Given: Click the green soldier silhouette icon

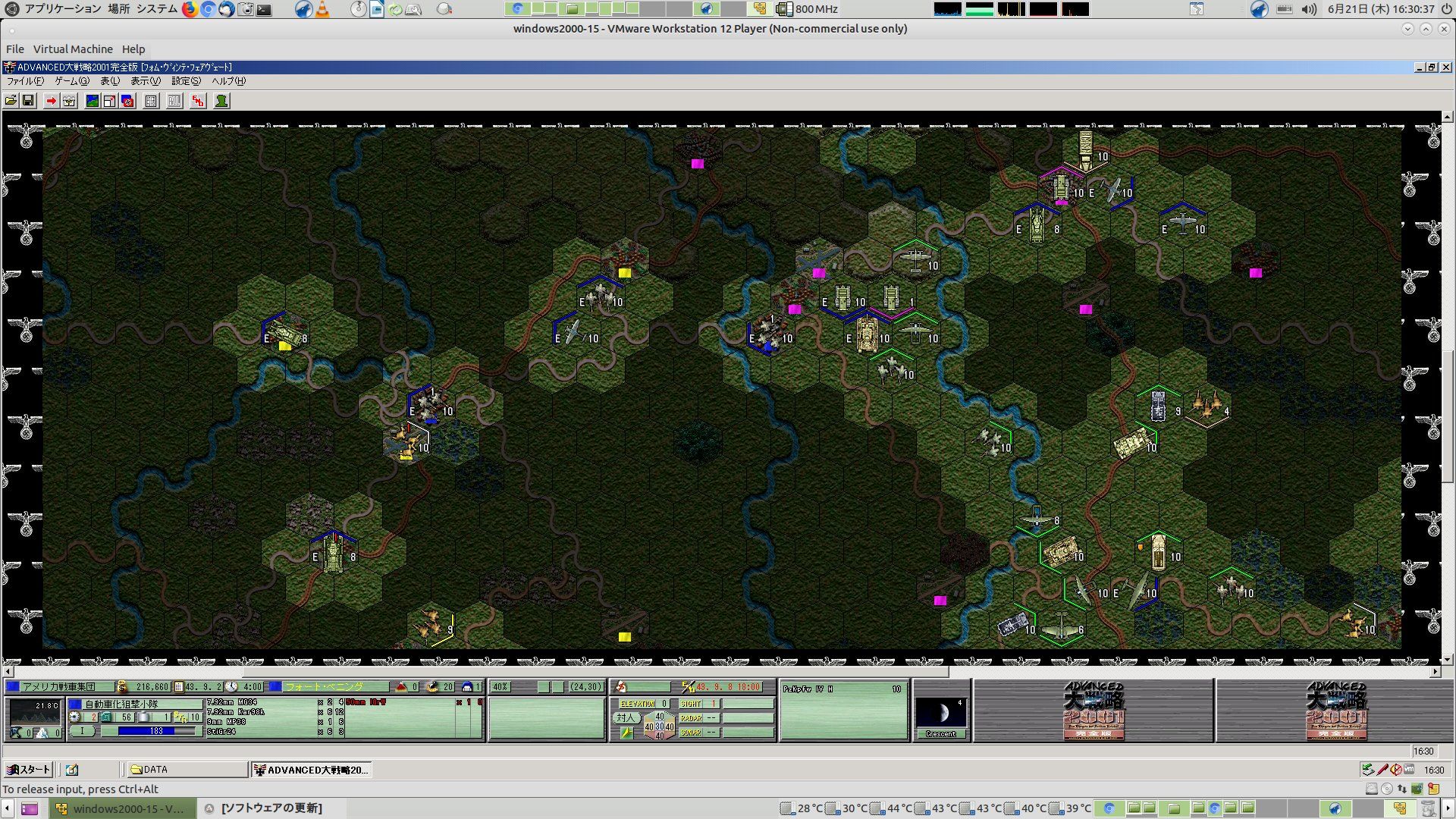Looking at the screenshot, I should click(x=221, y=101).
